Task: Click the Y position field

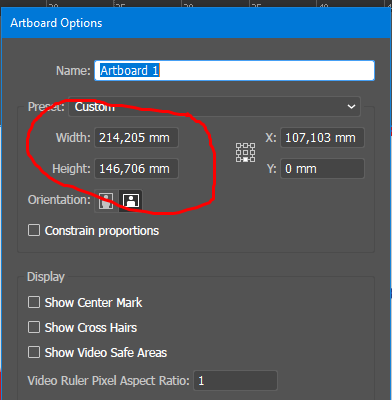Action: (x=322, y=169)
